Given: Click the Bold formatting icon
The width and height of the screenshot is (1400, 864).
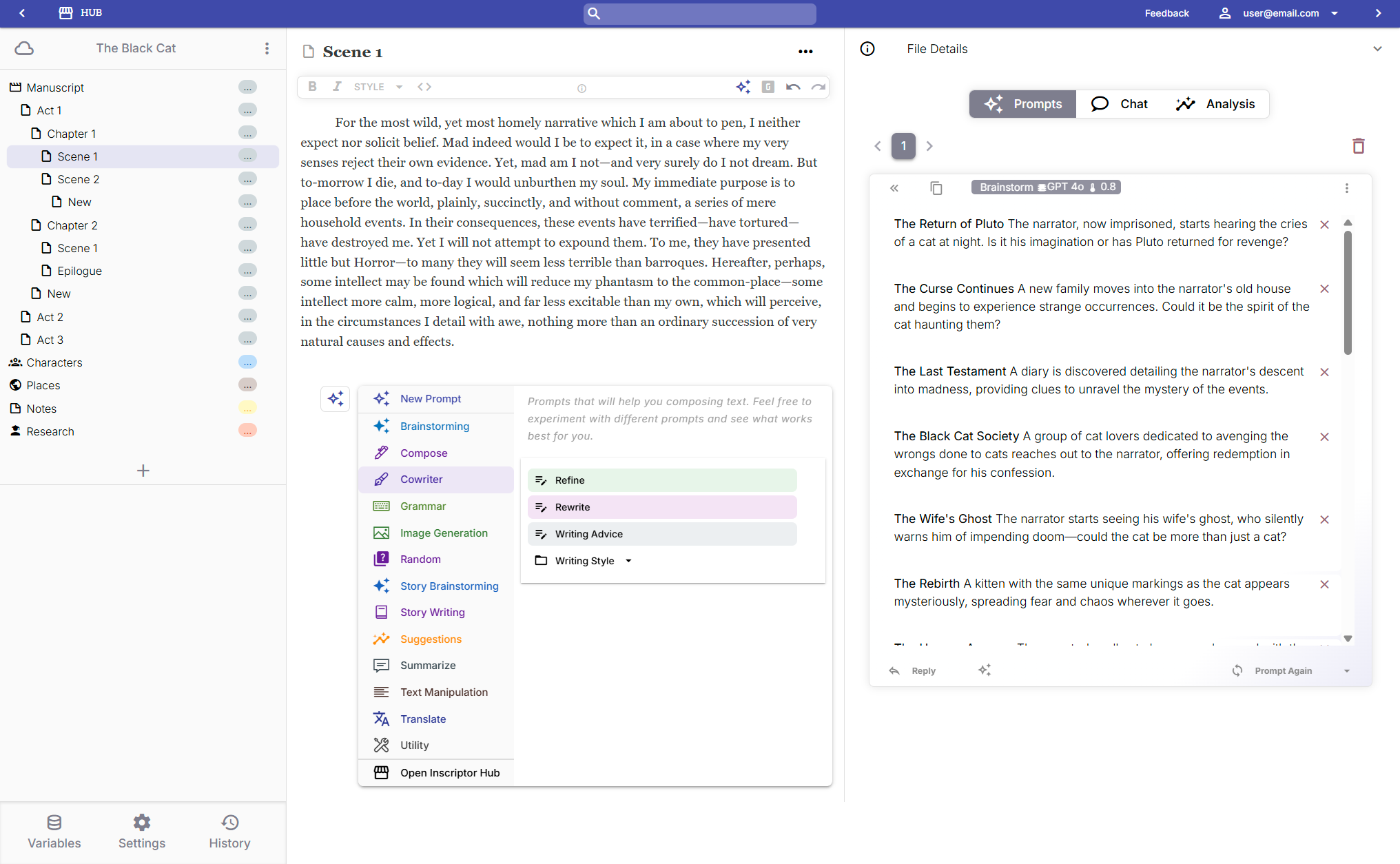Looking at the screenshot, I should 312,87.
